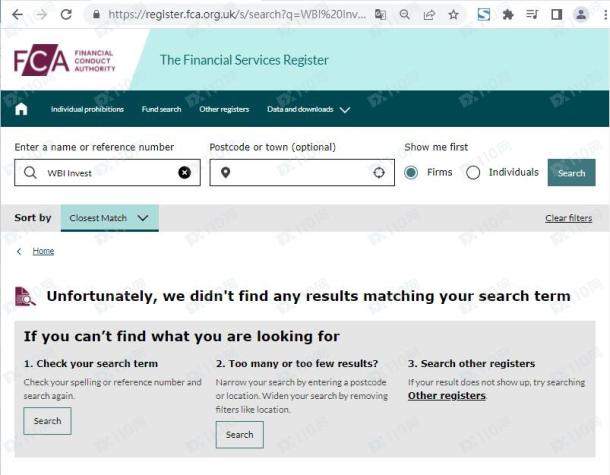
Task: Open Individual prohibitions menu item
Action: pos(87,109)
